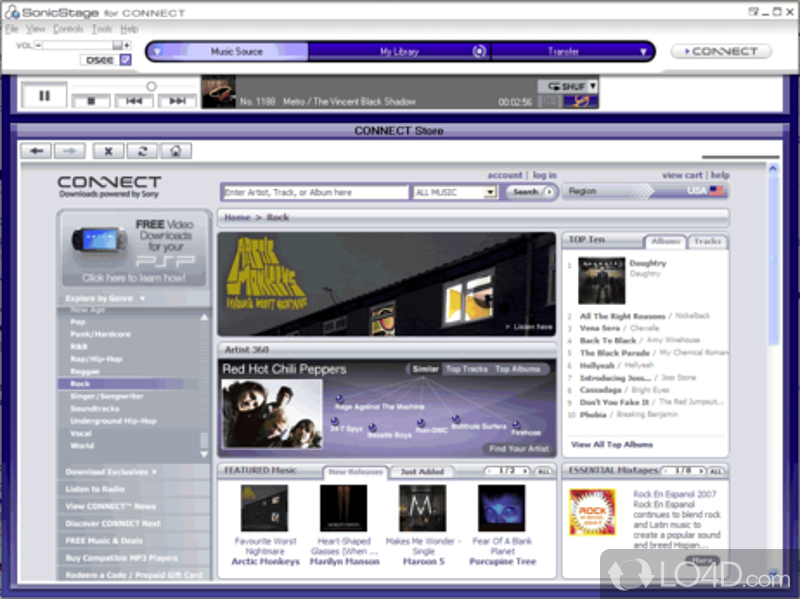Open the View menu

(x=35, y=29)
